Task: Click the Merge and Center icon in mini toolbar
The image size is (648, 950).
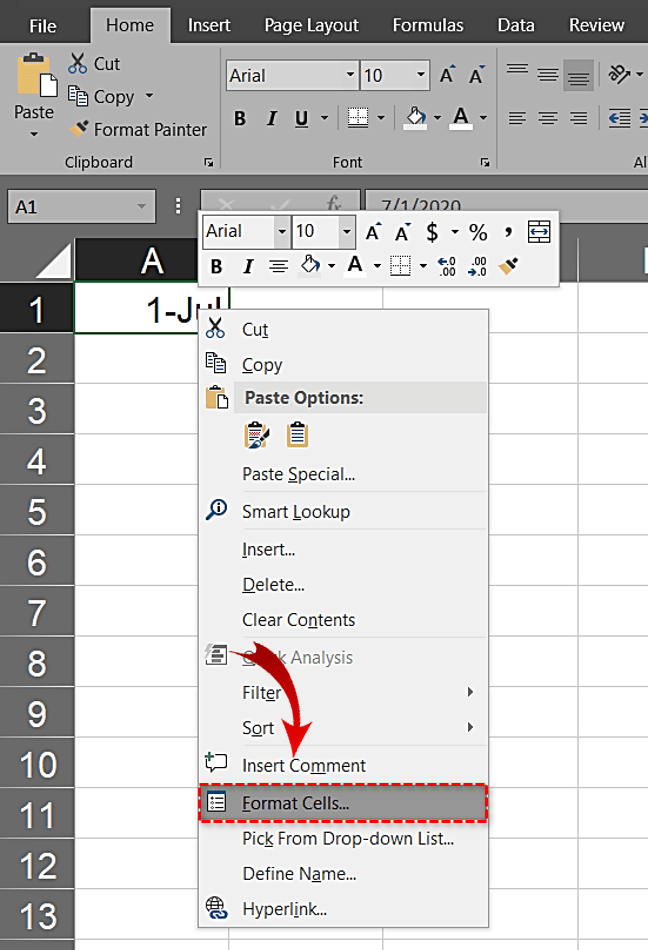Action: pos(539,232)
